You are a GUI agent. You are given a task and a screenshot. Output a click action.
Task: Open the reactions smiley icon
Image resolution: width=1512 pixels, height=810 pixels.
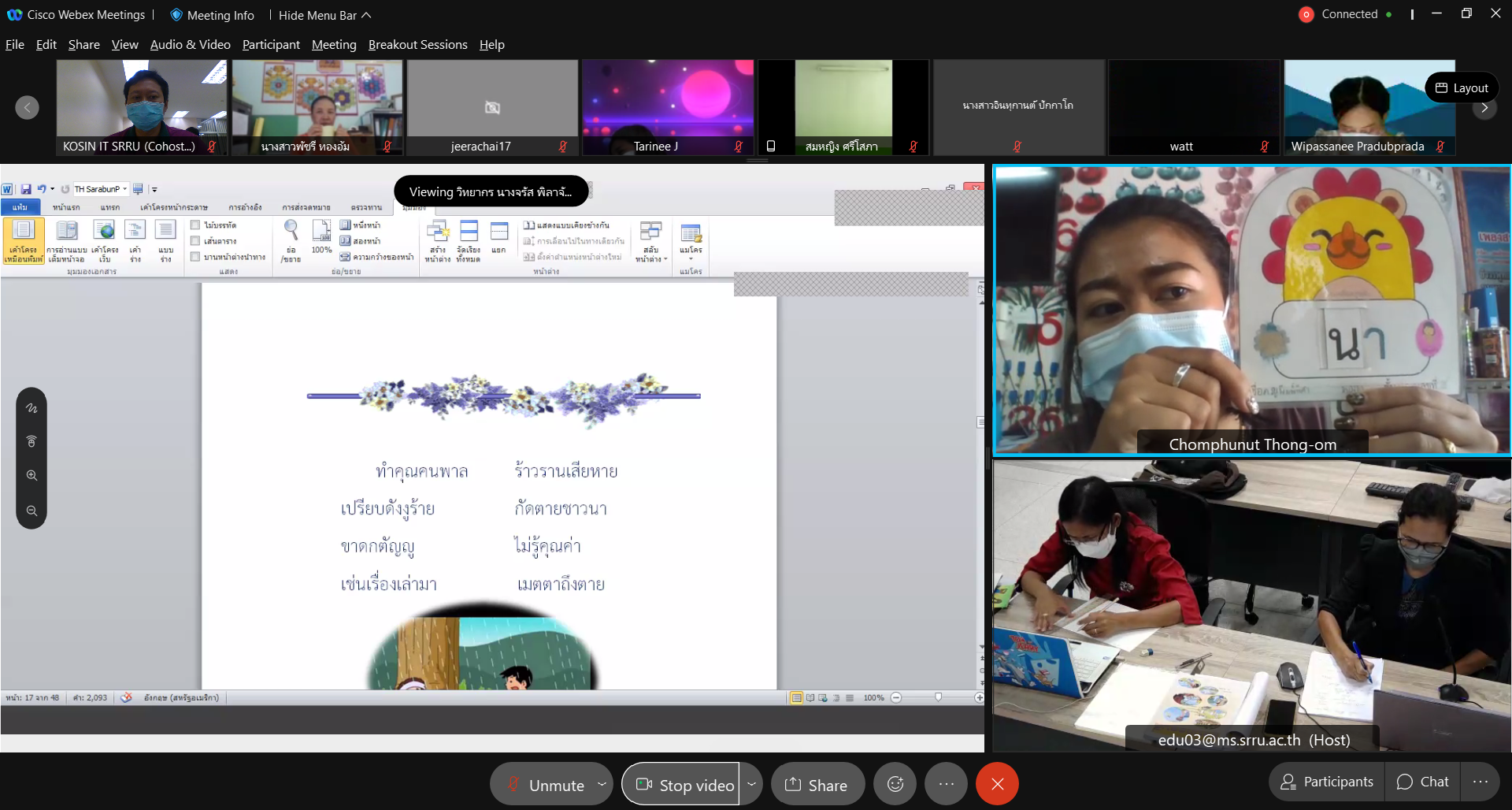[895, 784]
